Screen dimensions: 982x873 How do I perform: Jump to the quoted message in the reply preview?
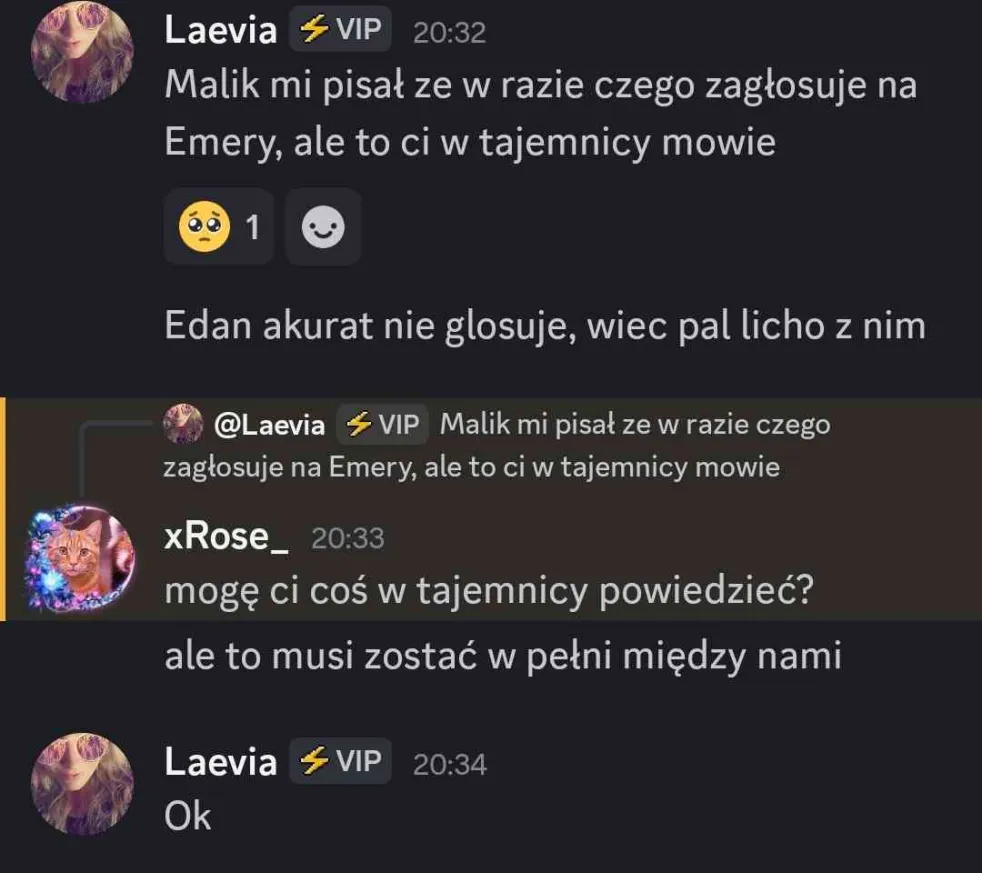tap(497, 445)
